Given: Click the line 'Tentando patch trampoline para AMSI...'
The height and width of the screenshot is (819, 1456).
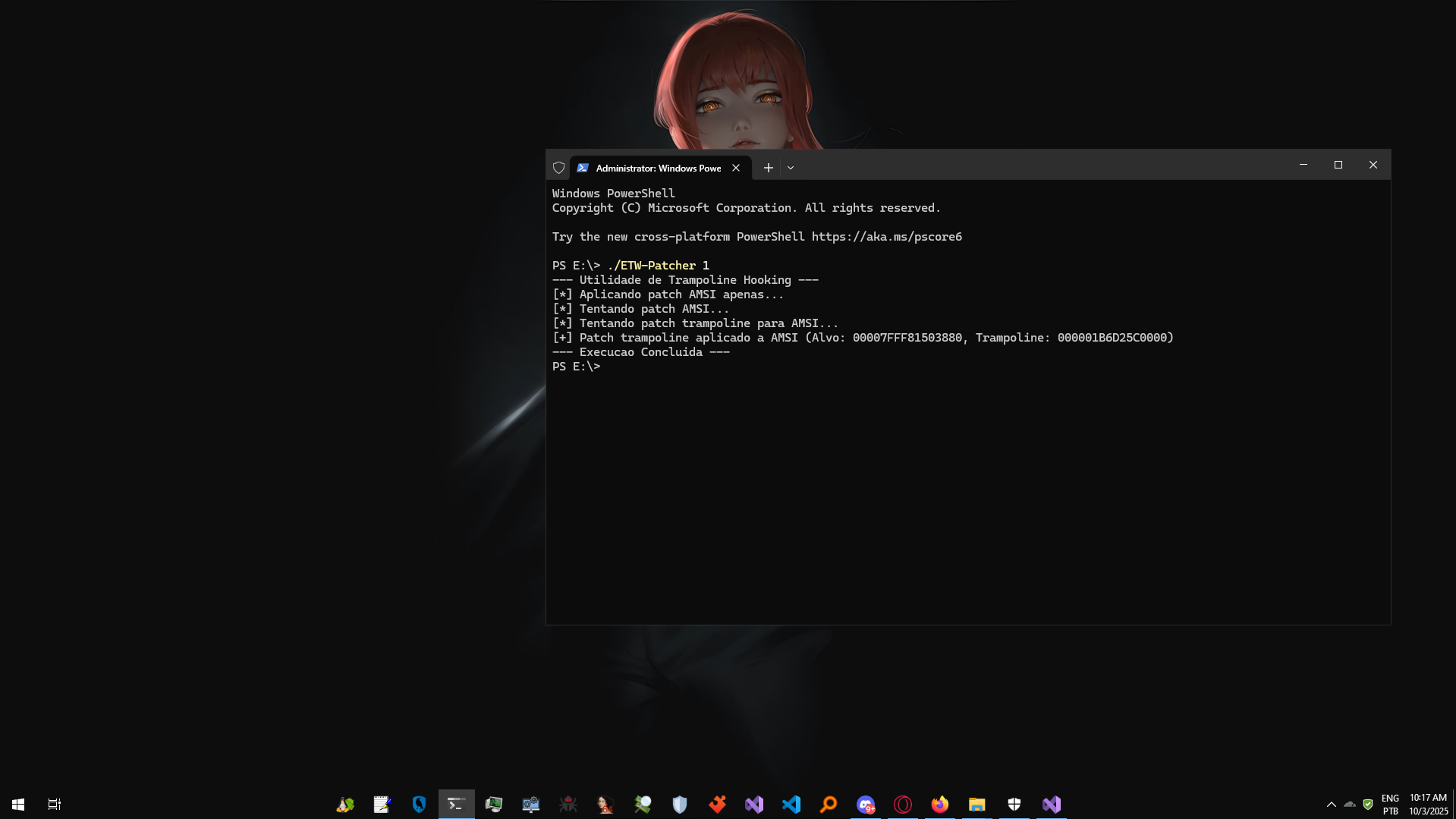Looking at the screenshot, I should (695, 323).
